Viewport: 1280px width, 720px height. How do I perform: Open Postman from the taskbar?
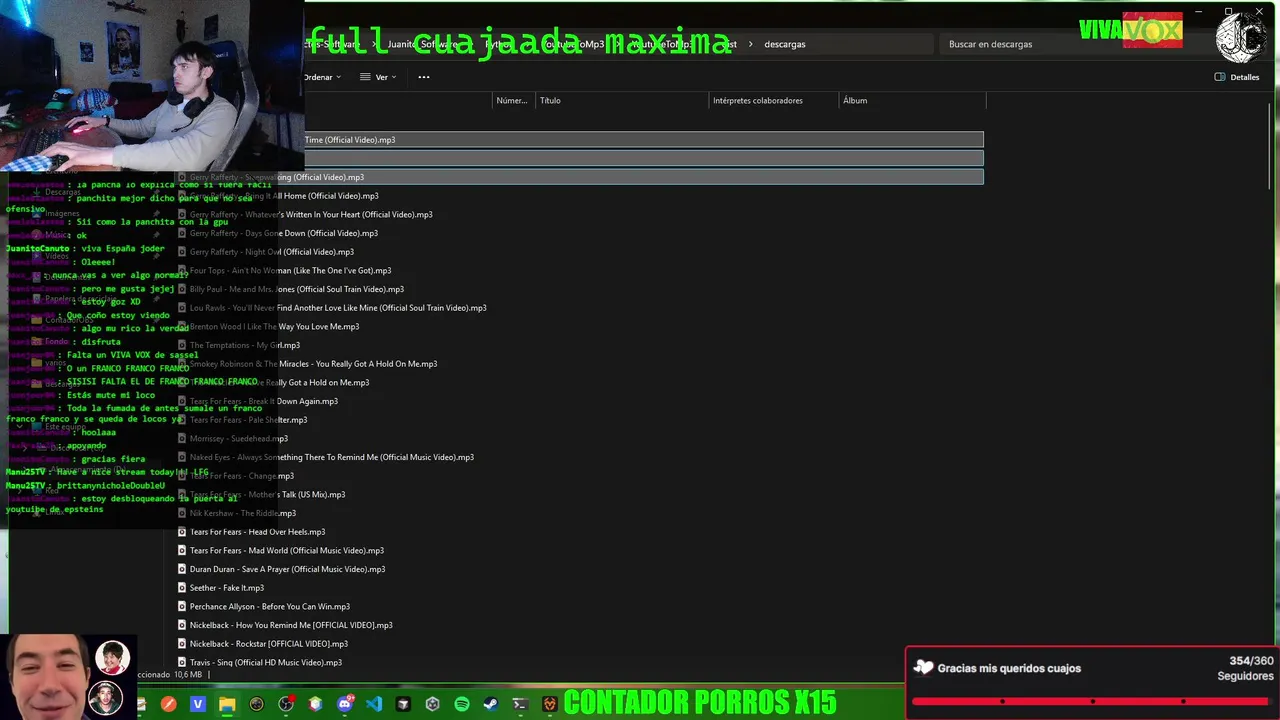click(168, 704)
